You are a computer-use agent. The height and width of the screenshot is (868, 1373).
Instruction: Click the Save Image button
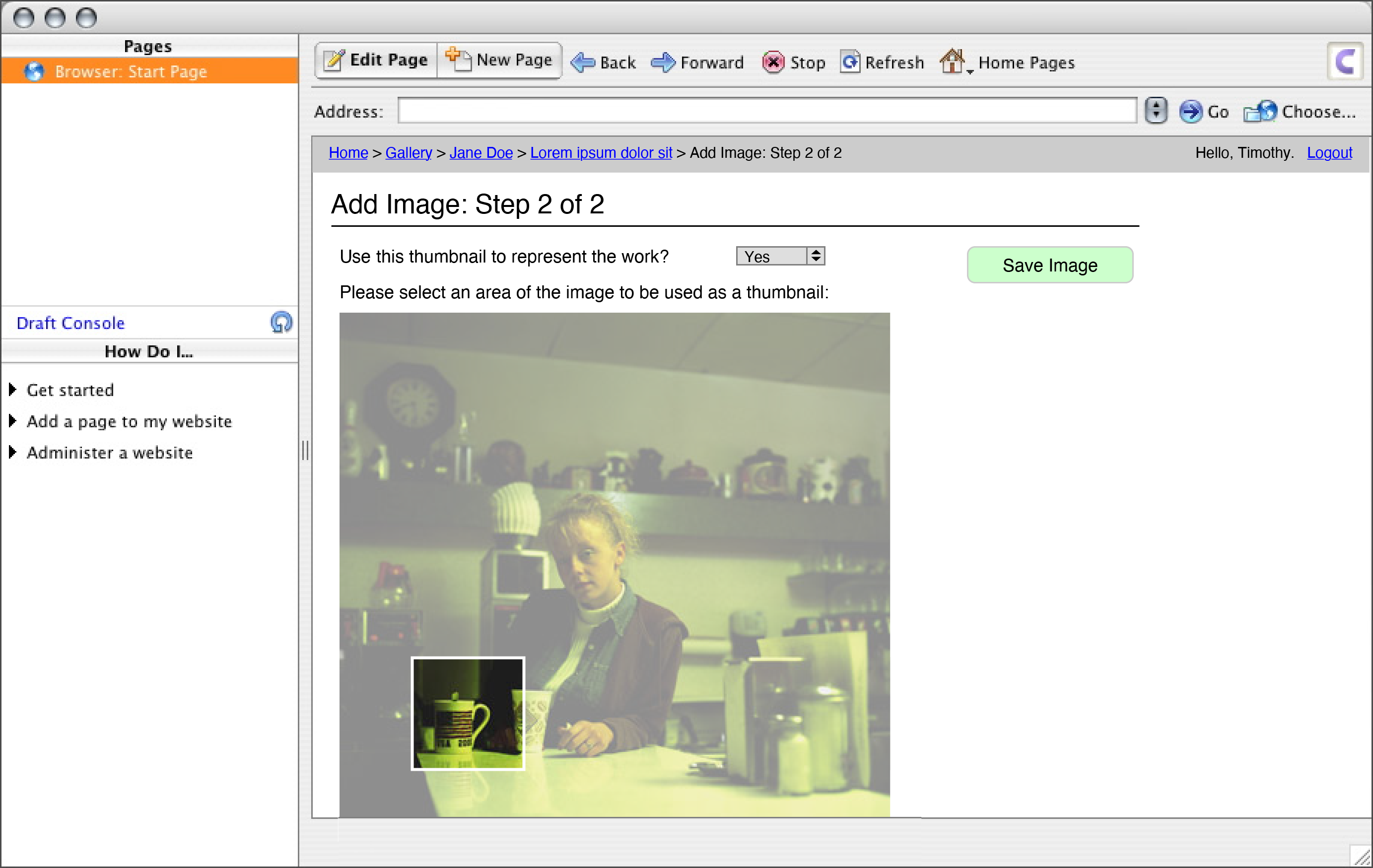[1049, 265]
